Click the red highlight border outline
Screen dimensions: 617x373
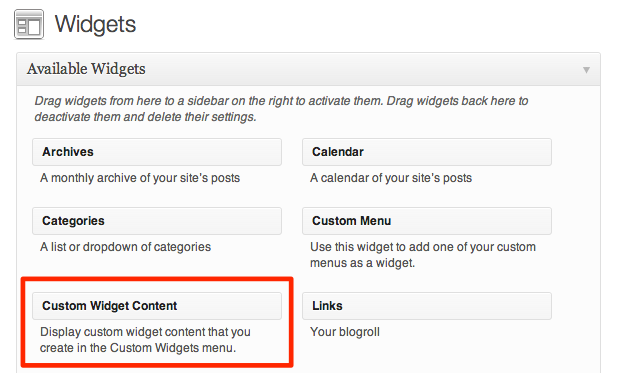coord(157,279)
